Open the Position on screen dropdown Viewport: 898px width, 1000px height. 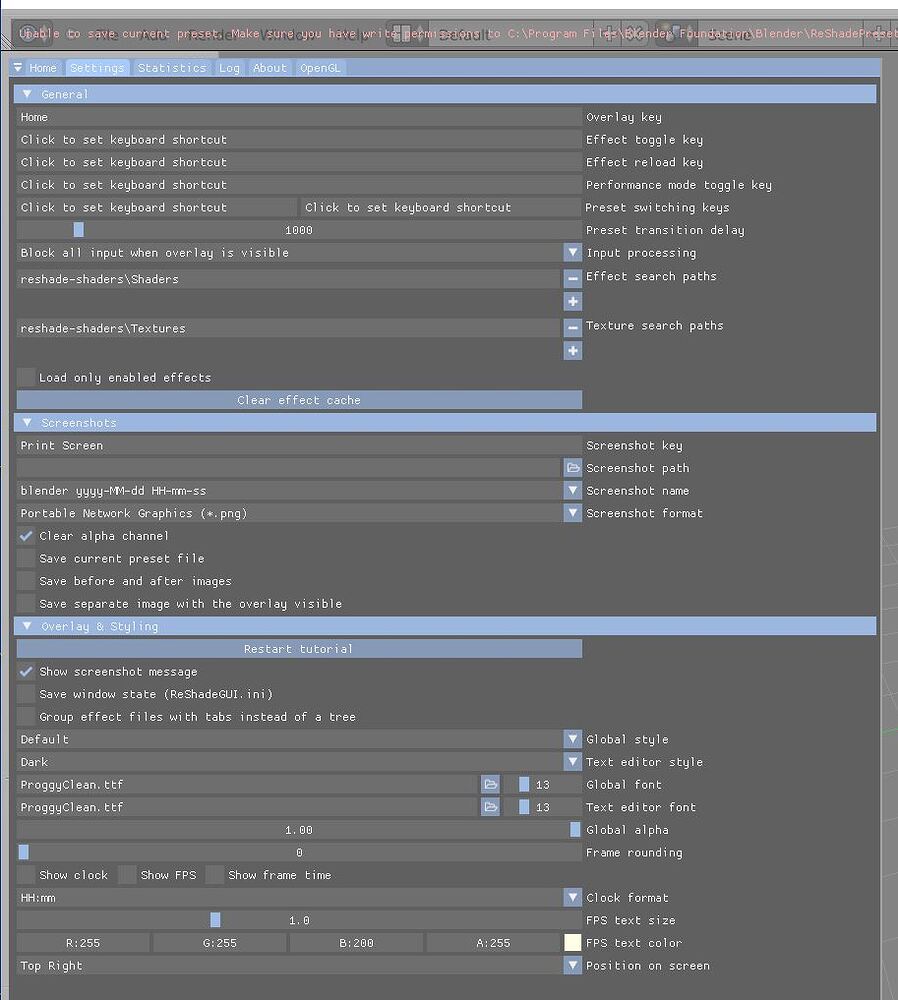click(x=572, y=966)
